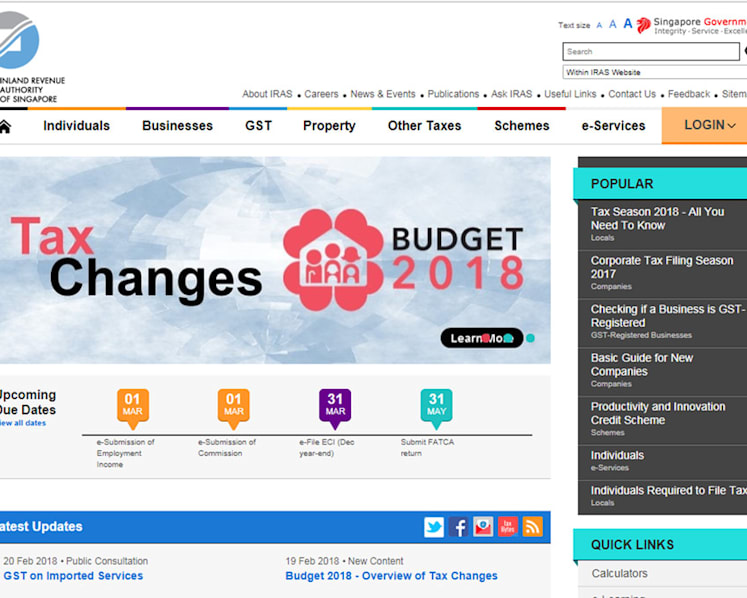Click the Learn More banner button

(x=482, y=338)
